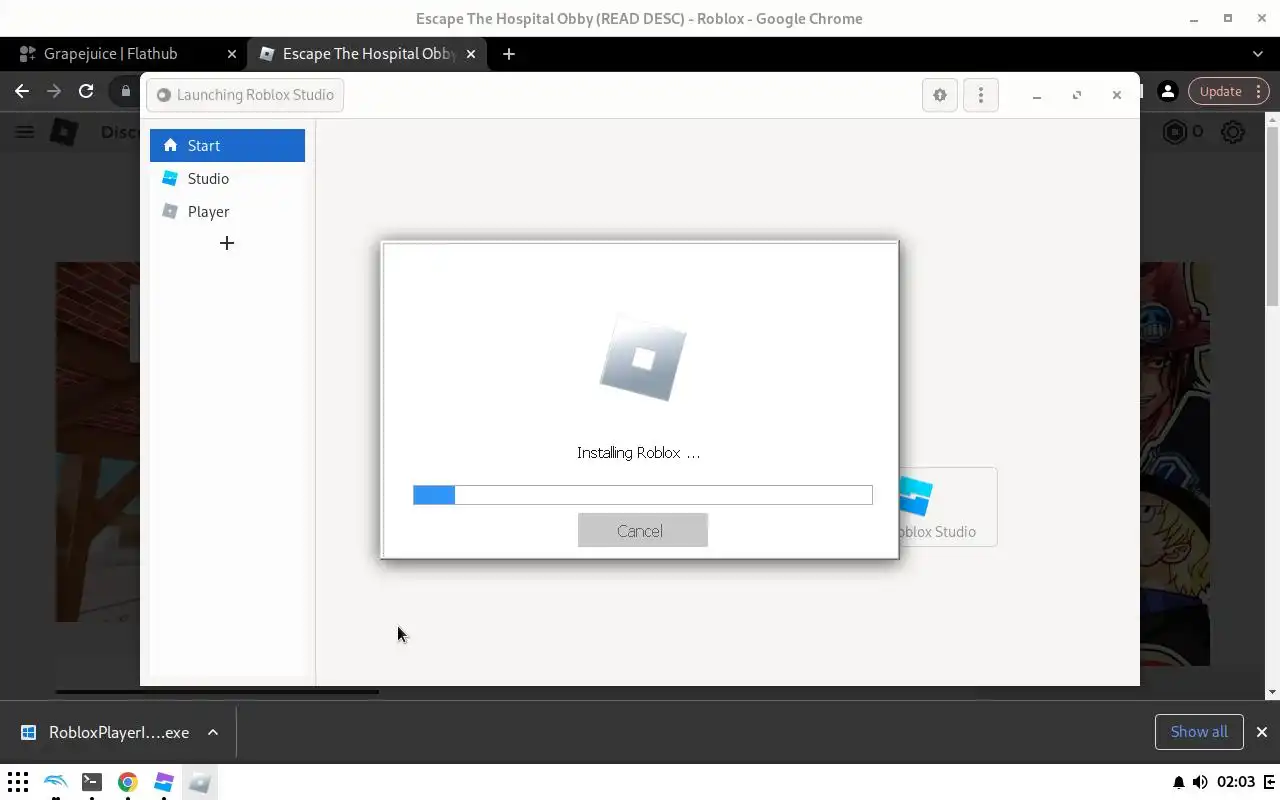Open the applications grid launcher

[18, 782]
